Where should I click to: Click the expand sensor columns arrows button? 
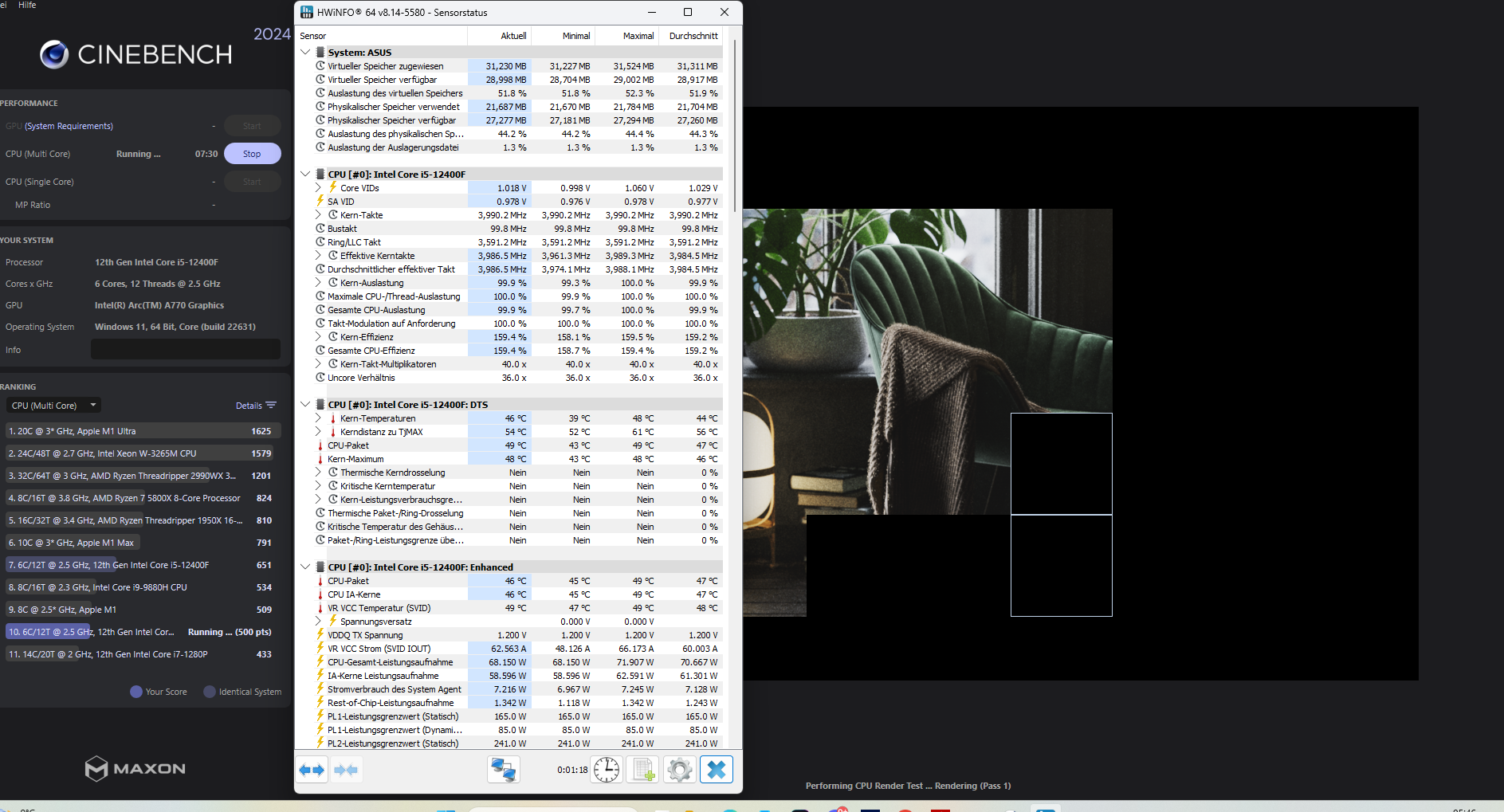point(312,770)
